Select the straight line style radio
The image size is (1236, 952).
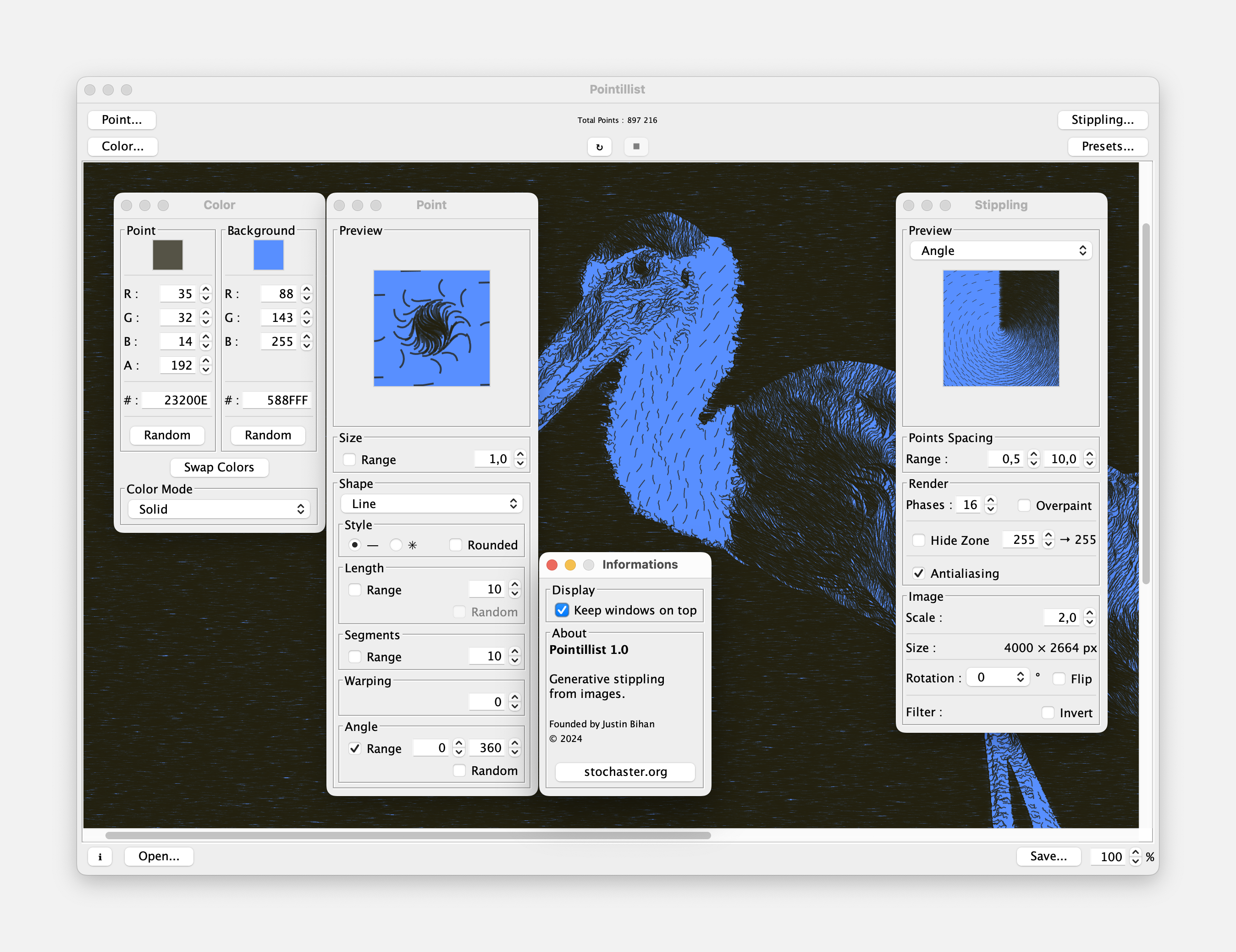[x=355, y=544]
